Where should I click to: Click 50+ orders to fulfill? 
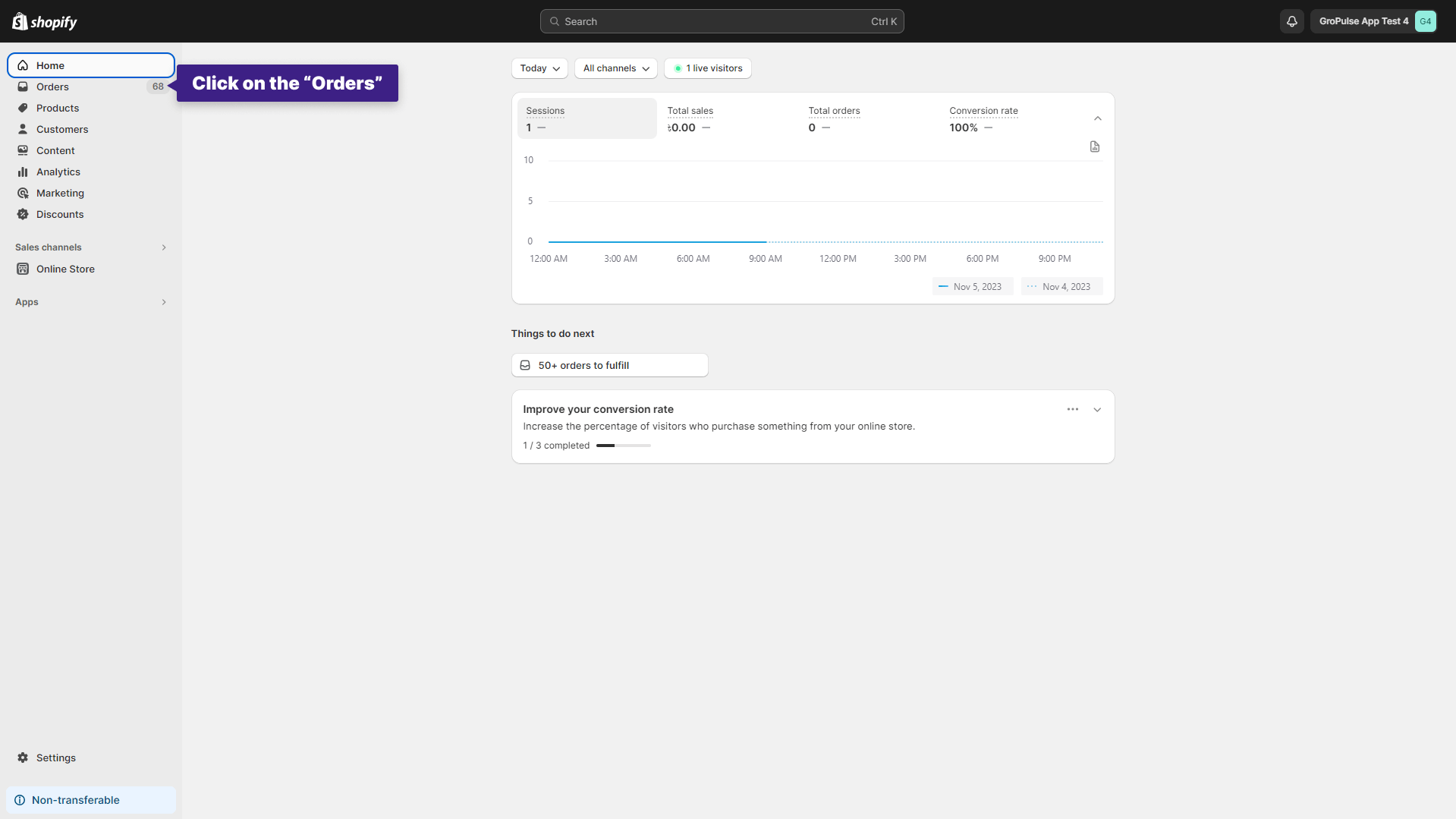(609, 365)
